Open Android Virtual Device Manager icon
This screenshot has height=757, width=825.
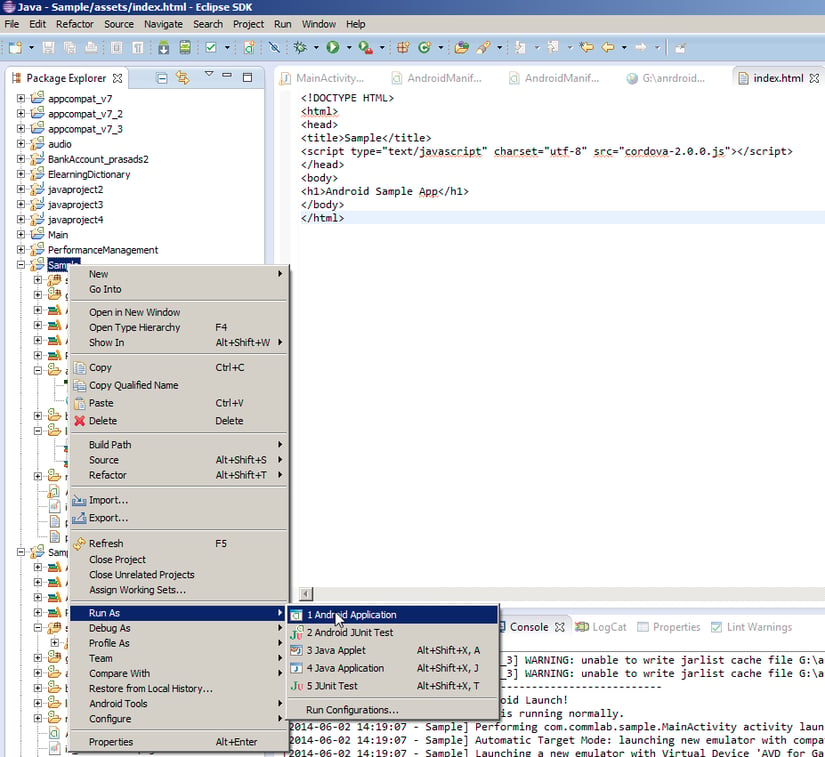185,48
